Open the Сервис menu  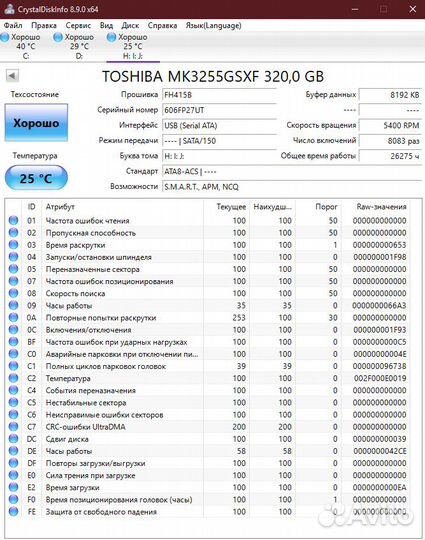[x=78, y=25]
